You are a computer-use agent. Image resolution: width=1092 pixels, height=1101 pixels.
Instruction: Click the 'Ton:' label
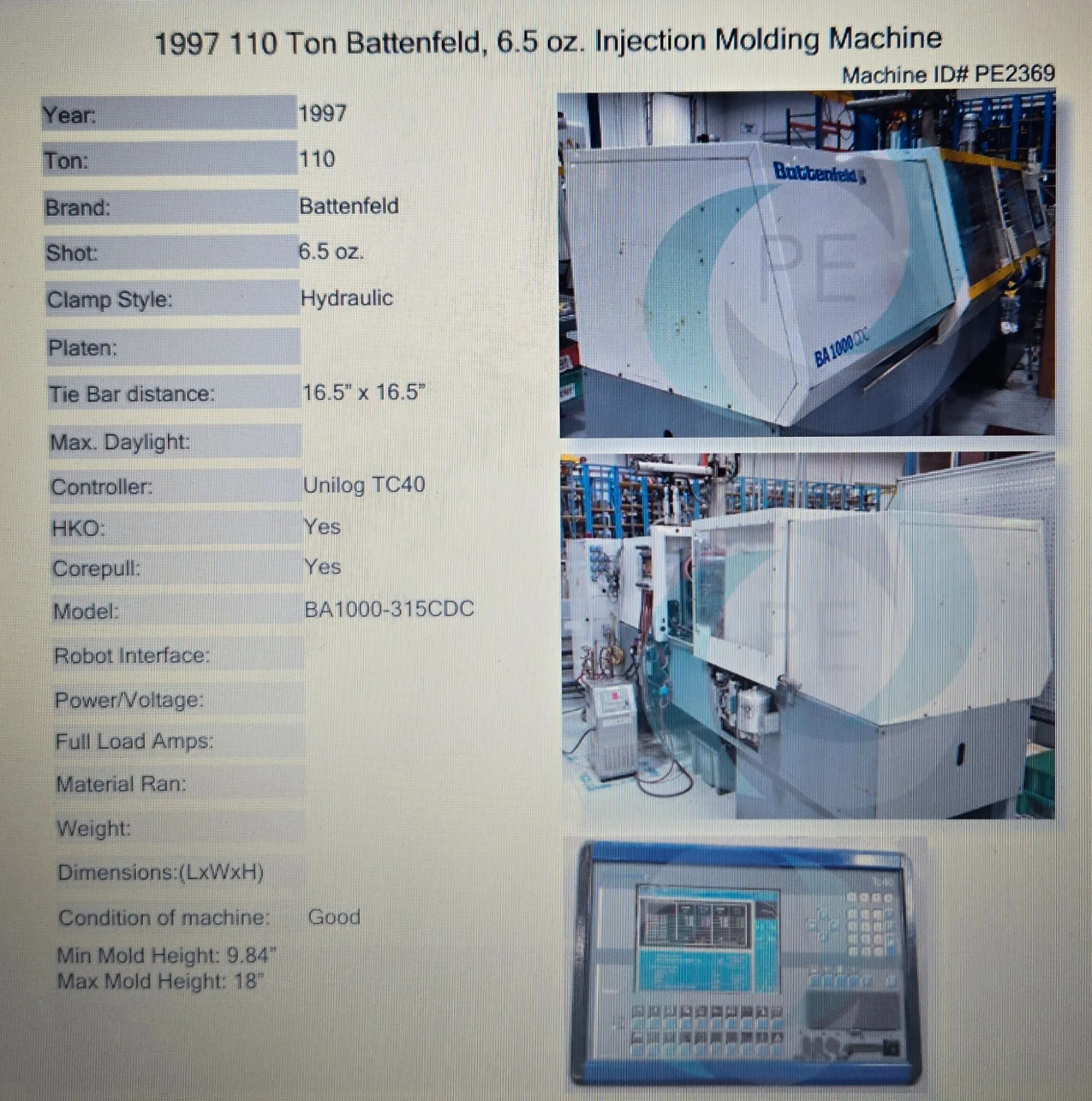67,161
